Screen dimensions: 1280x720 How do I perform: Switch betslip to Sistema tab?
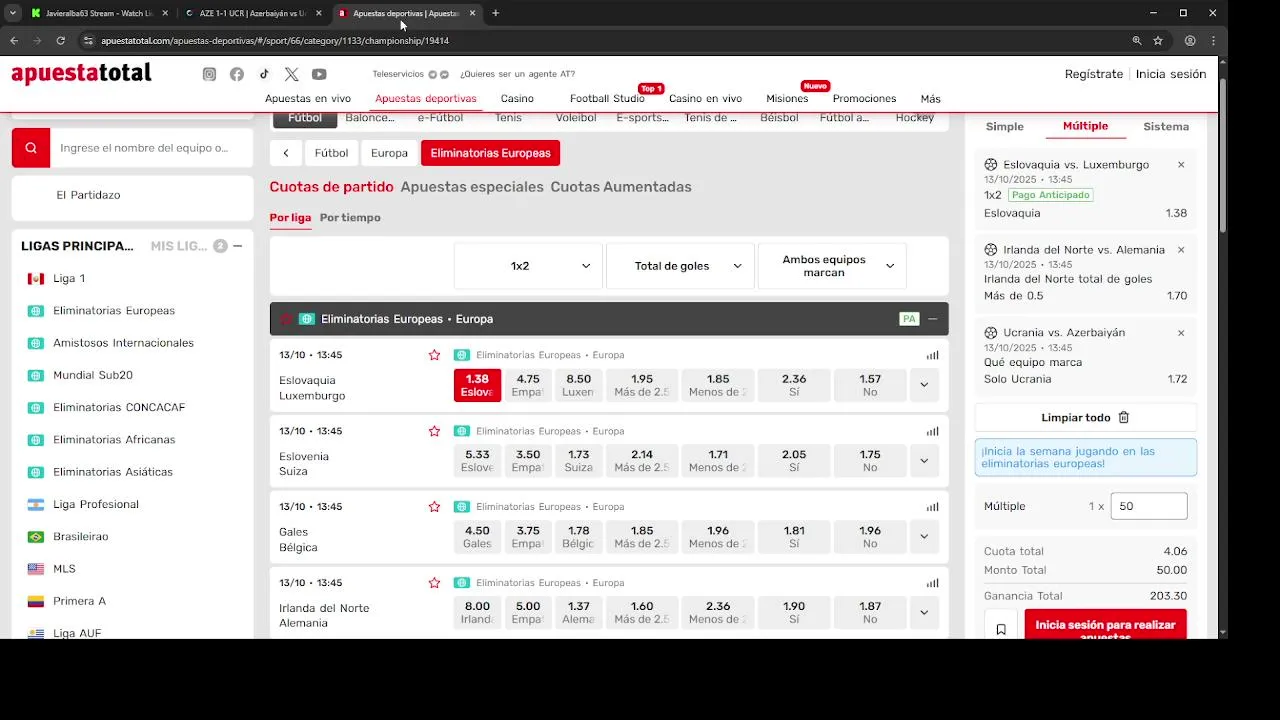click(x=1166, y=127)
